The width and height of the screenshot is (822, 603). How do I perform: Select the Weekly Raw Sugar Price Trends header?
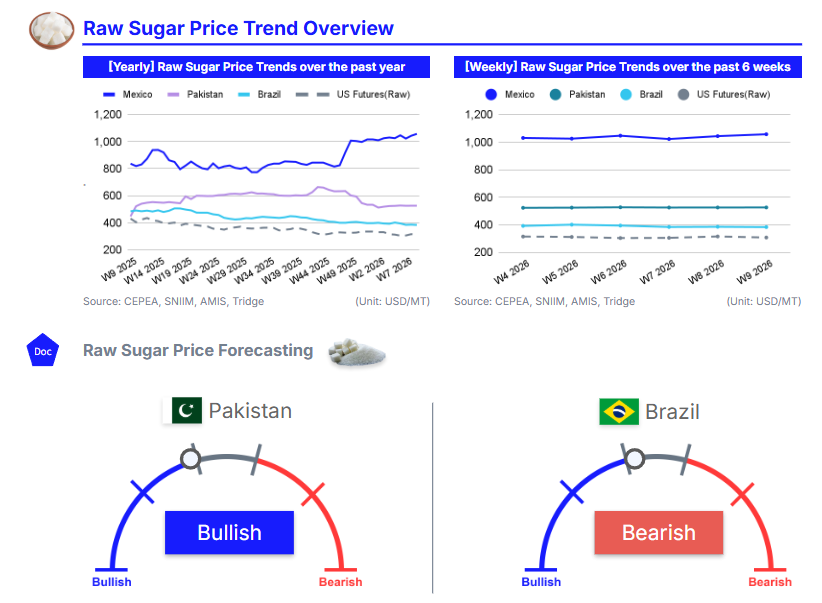pos(627,67)
